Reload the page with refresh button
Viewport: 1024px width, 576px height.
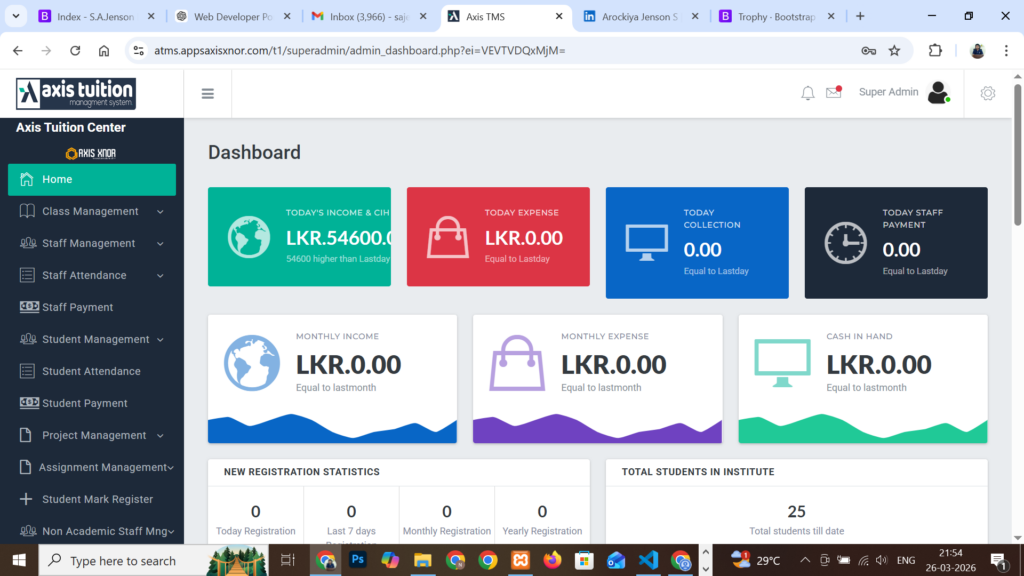[75, 50]
